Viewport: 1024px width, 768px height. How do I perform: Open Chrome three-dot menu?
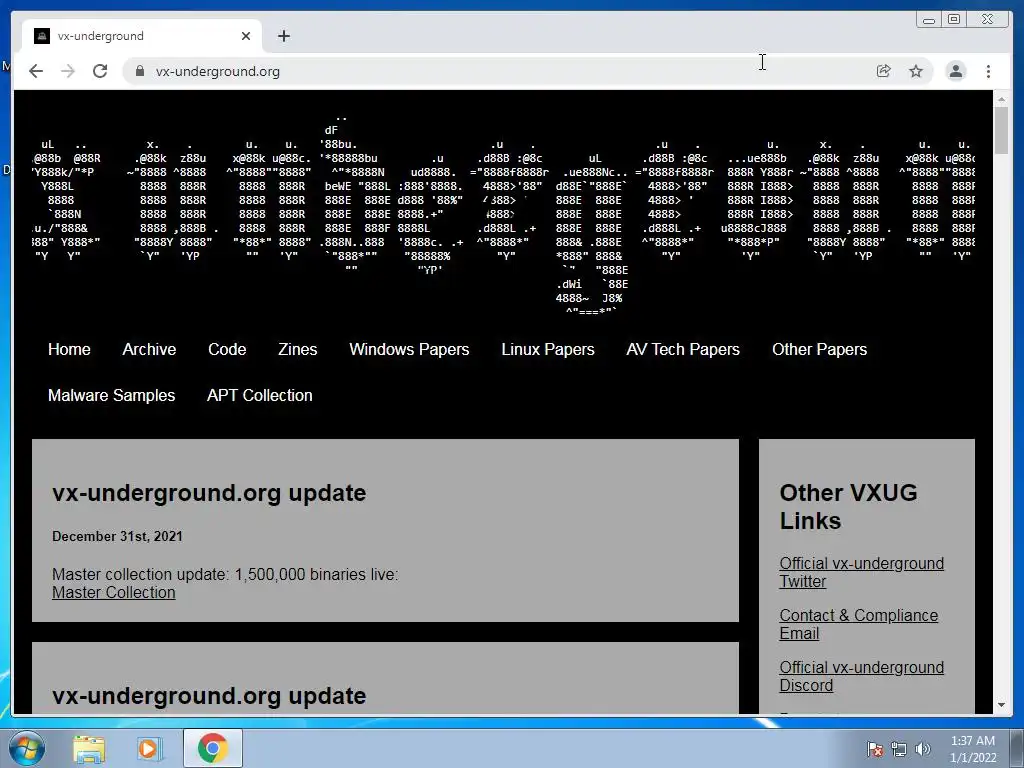pos(988,71)
